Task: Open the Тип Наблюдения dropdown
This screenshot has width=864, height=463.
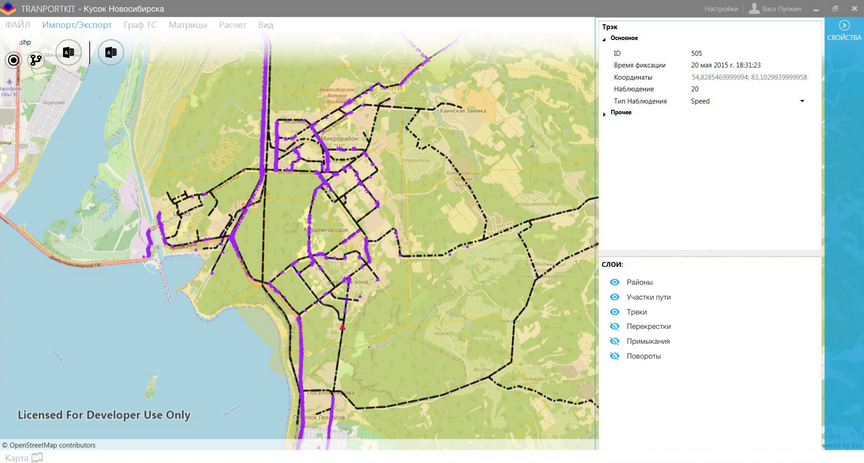Action: 802,101
